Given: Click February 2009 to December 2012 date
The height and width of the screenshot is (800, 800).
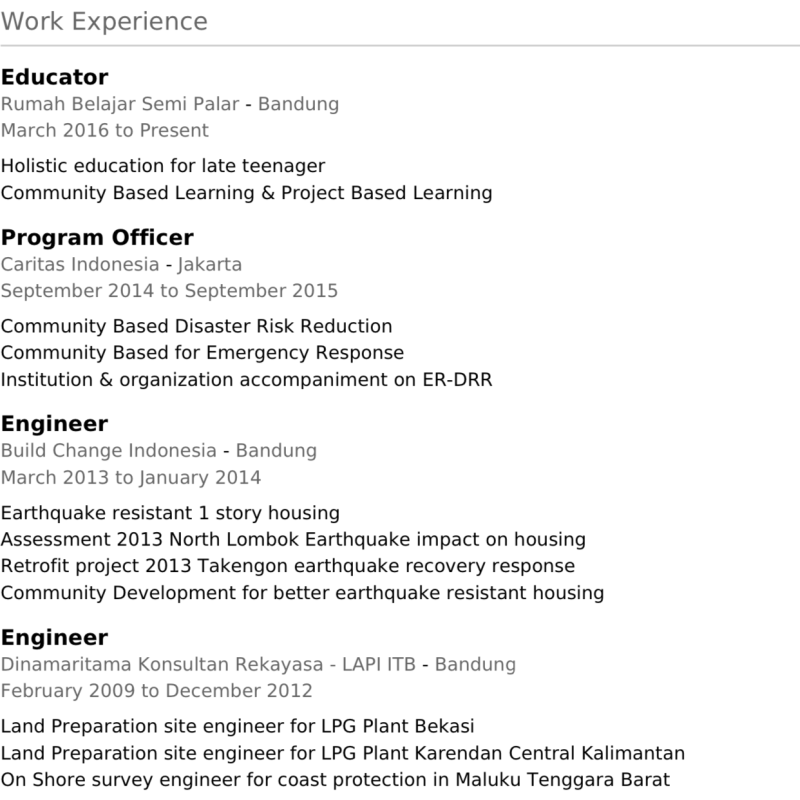Looking at the screenshot, I should tap(156, 691).
